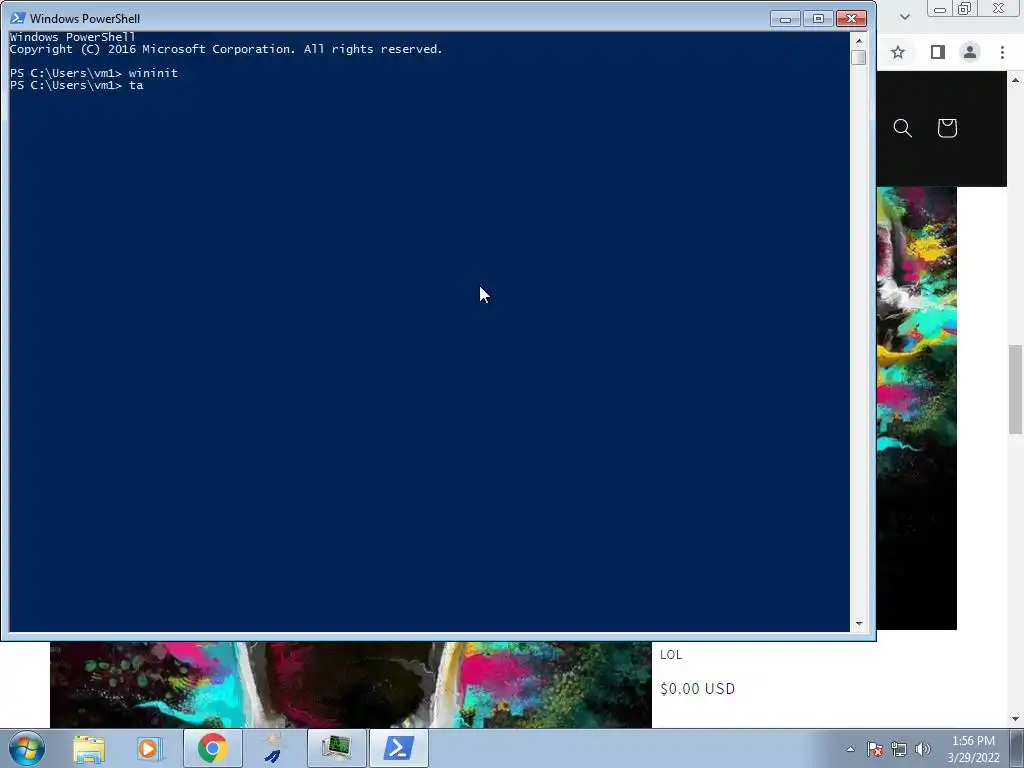Click the $0.00 USD price
This screenshot has height=768, width=1024.
tap(697, 689)
